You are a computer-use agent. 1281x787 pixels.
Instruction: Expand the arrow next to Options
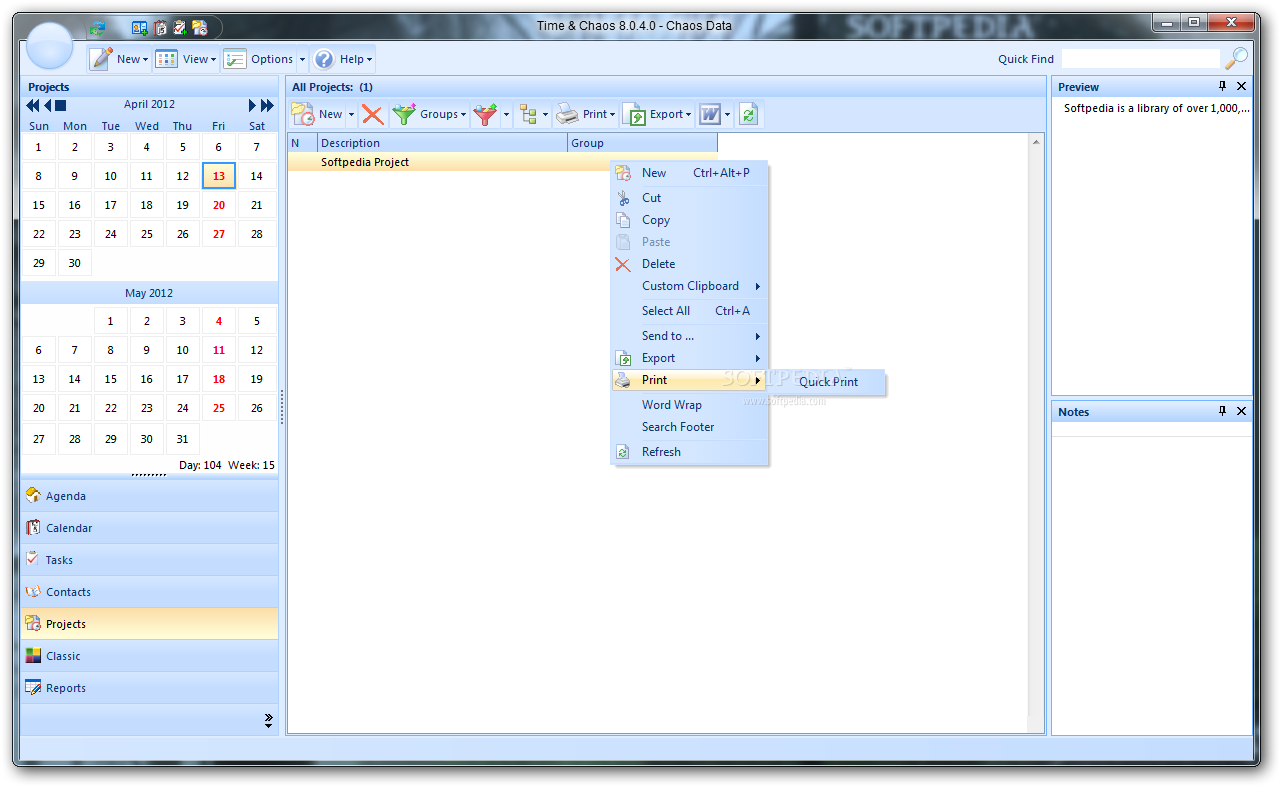click(x=302, y=59)
